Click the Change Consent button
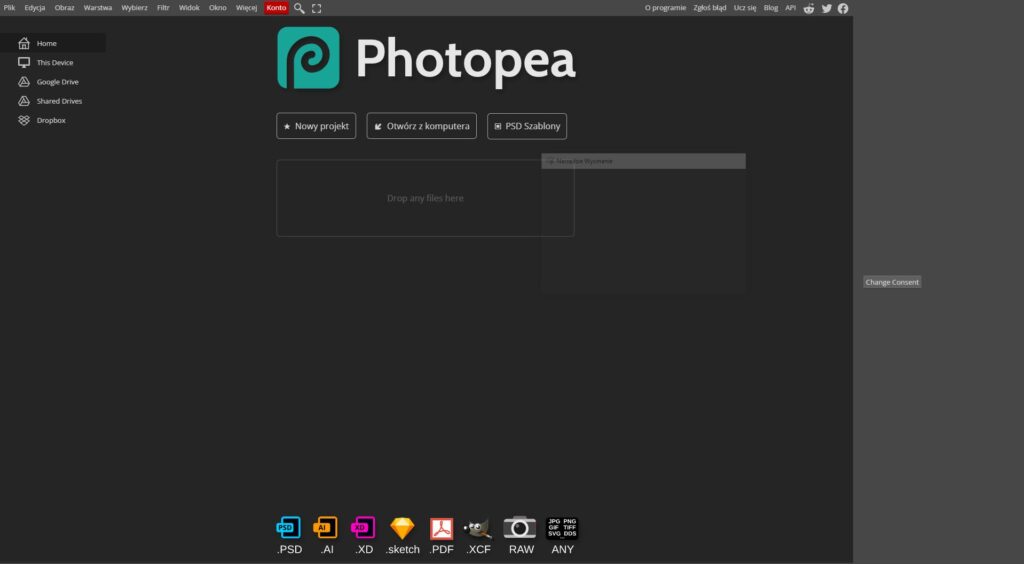The height and width of the screenshot is (564, 1024). tap(892, 282)
